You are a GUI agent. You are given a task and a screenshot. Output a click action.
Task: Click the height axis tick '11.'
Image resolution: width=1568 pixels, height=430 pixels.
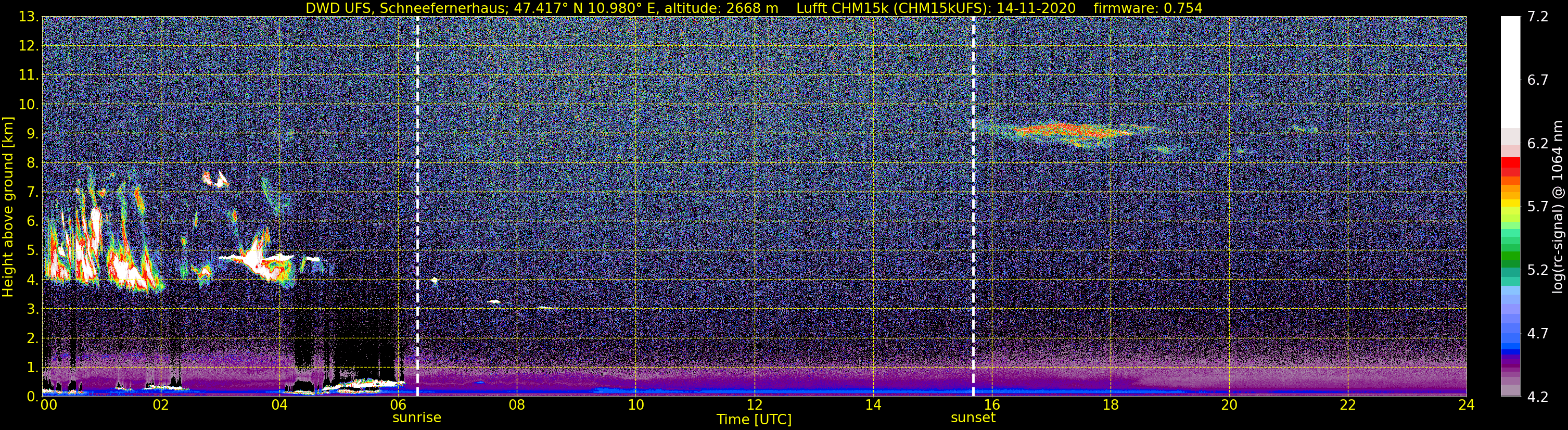(x=29, y=75)
